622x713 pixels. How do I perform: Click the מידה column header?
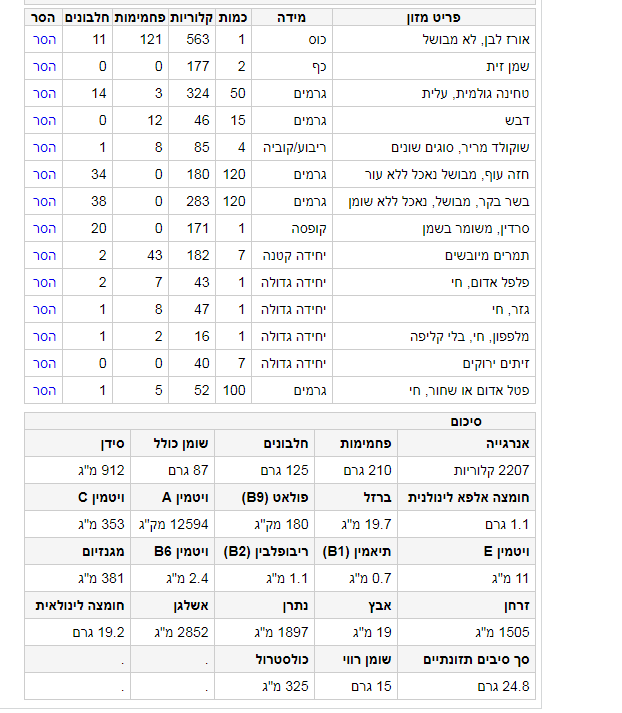point(291,18)
